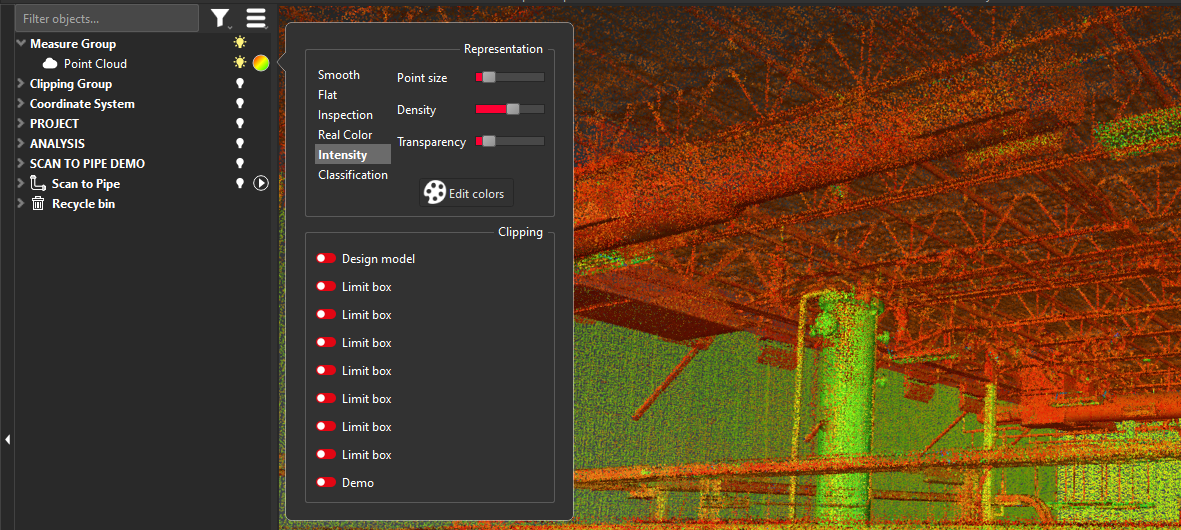Click the Point Cloud color representation icon
This screenshot has width=1181, height=530.
coord(260,64)
